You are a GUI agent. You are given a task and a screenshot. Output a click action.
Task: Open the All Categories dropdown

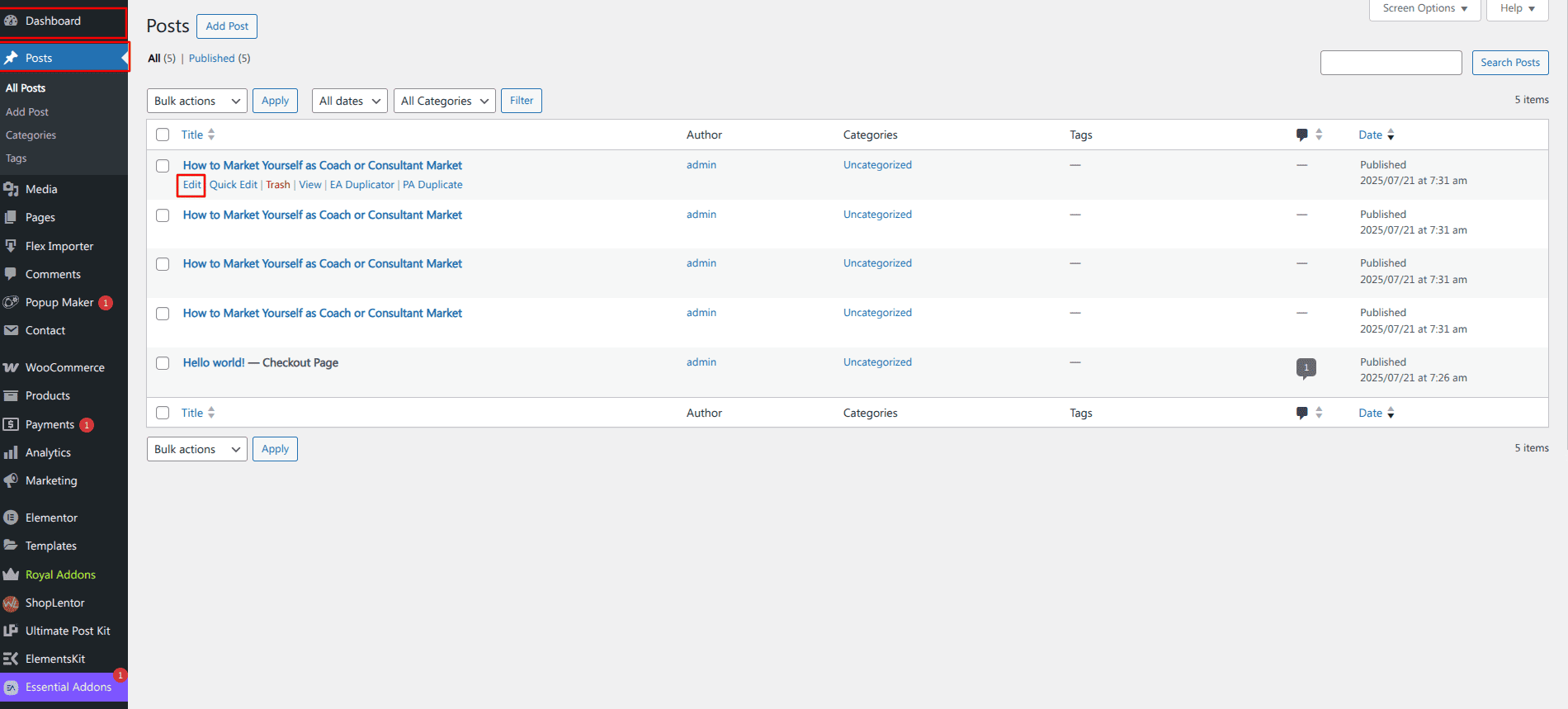point(445,101)
